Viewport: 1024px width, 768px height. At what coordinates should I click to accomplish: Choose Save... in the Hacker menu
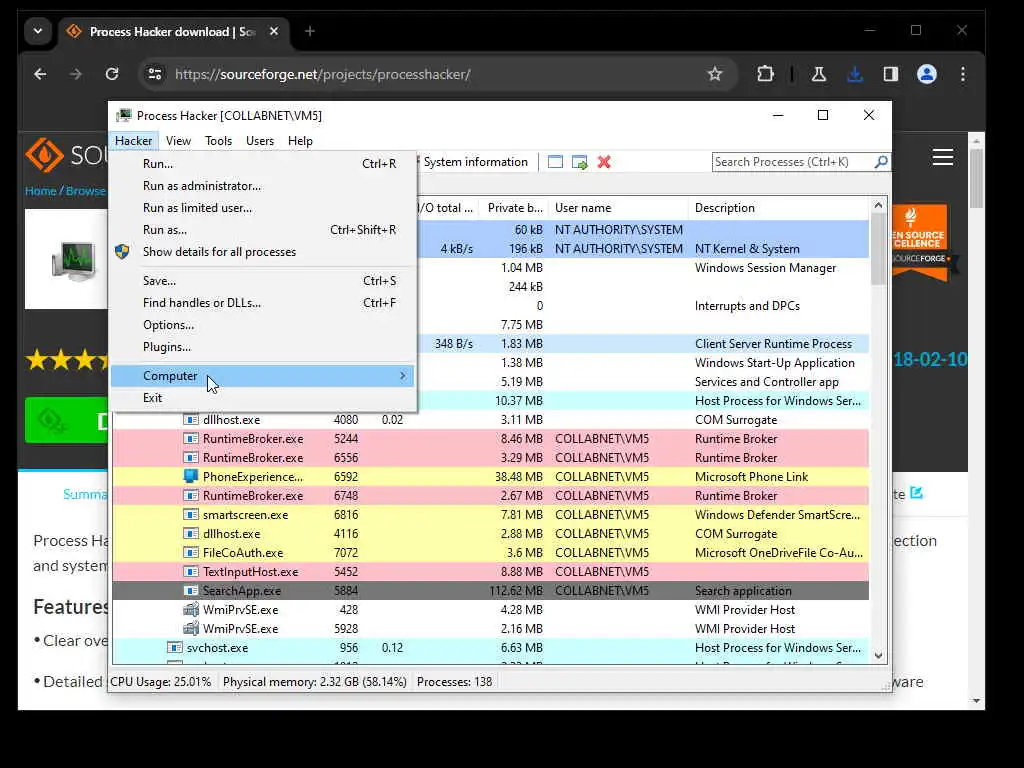tap(263, 280)
